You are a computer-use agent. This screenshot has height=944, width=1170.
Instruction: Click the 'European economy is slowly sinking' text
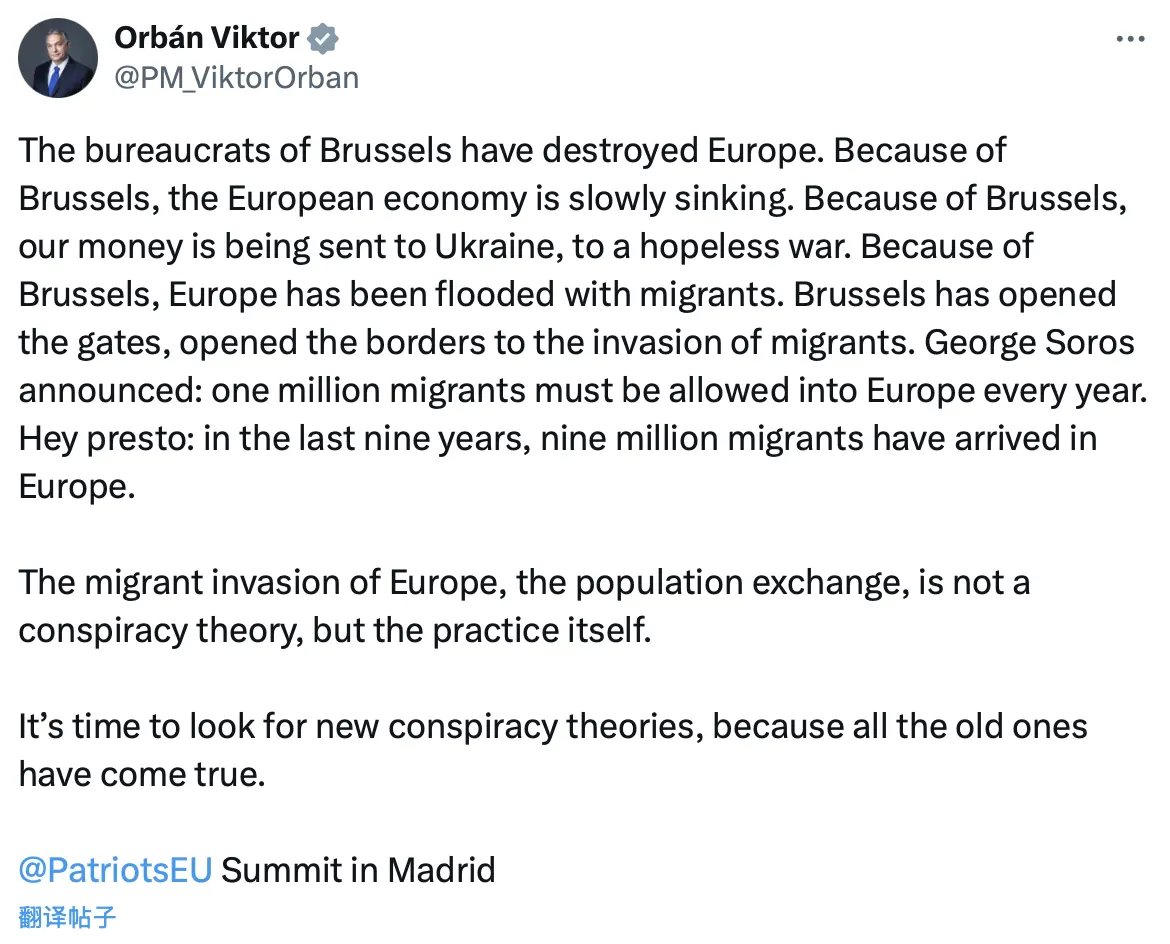pyautogui.click(x=500, y=199)
